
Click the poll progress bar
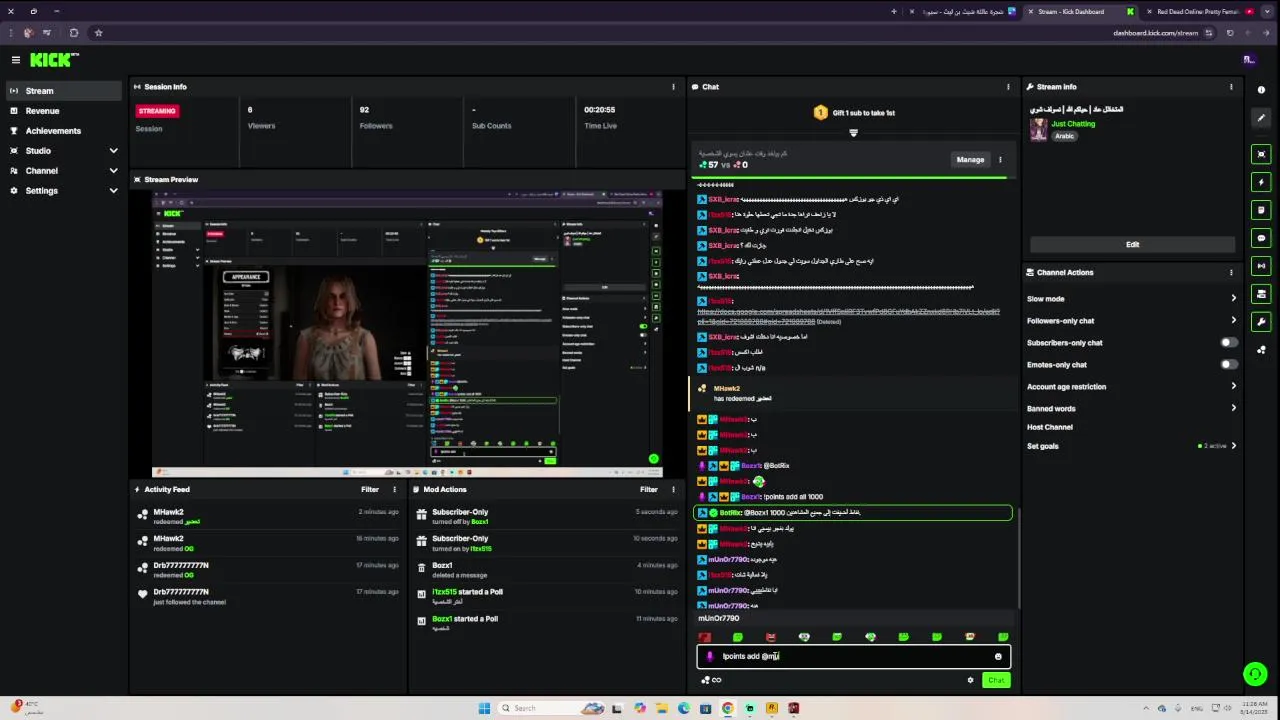pyautogui.click(x=852, y=178)
